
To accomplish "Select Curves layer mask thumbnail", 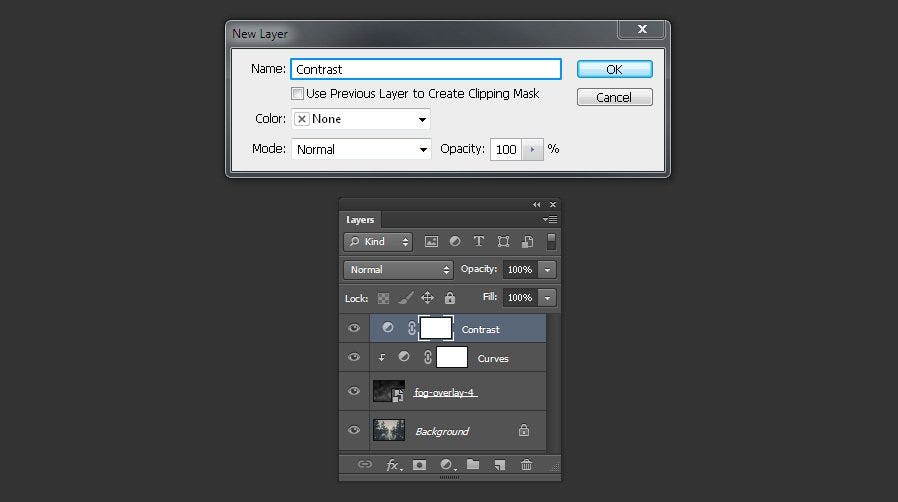I will pos(452,357).
